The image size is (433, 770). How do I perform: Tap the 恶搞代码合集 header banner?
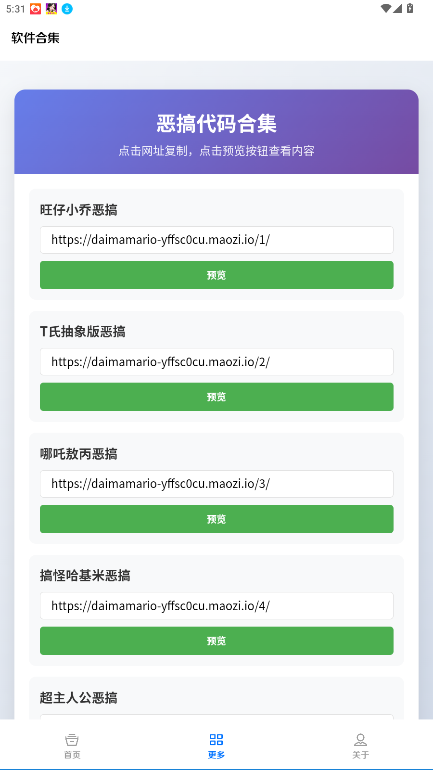click(216, 132)
